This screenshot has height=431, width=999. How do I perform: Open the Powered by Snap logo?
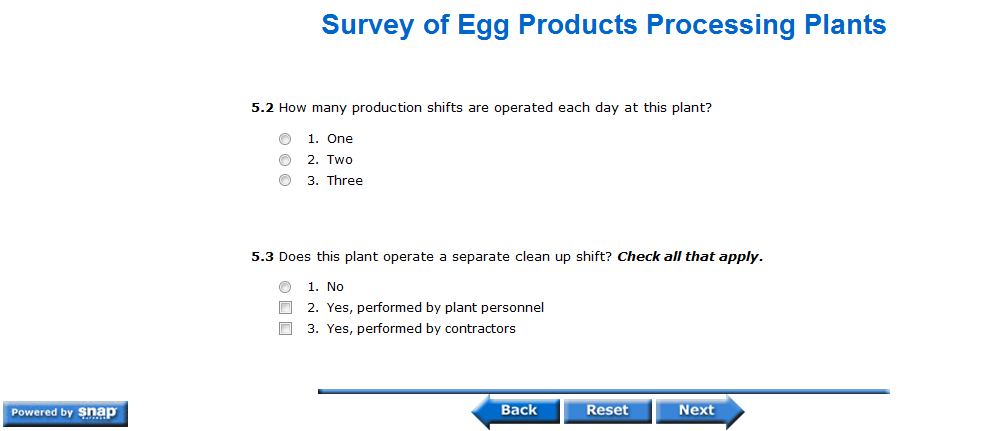65,413
